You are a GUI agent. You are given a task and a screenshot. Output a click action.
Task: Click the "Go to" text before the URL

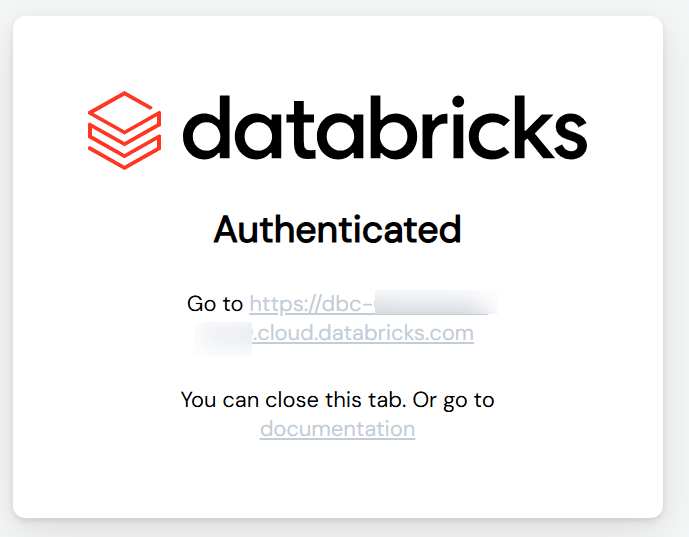coord(215,303)
